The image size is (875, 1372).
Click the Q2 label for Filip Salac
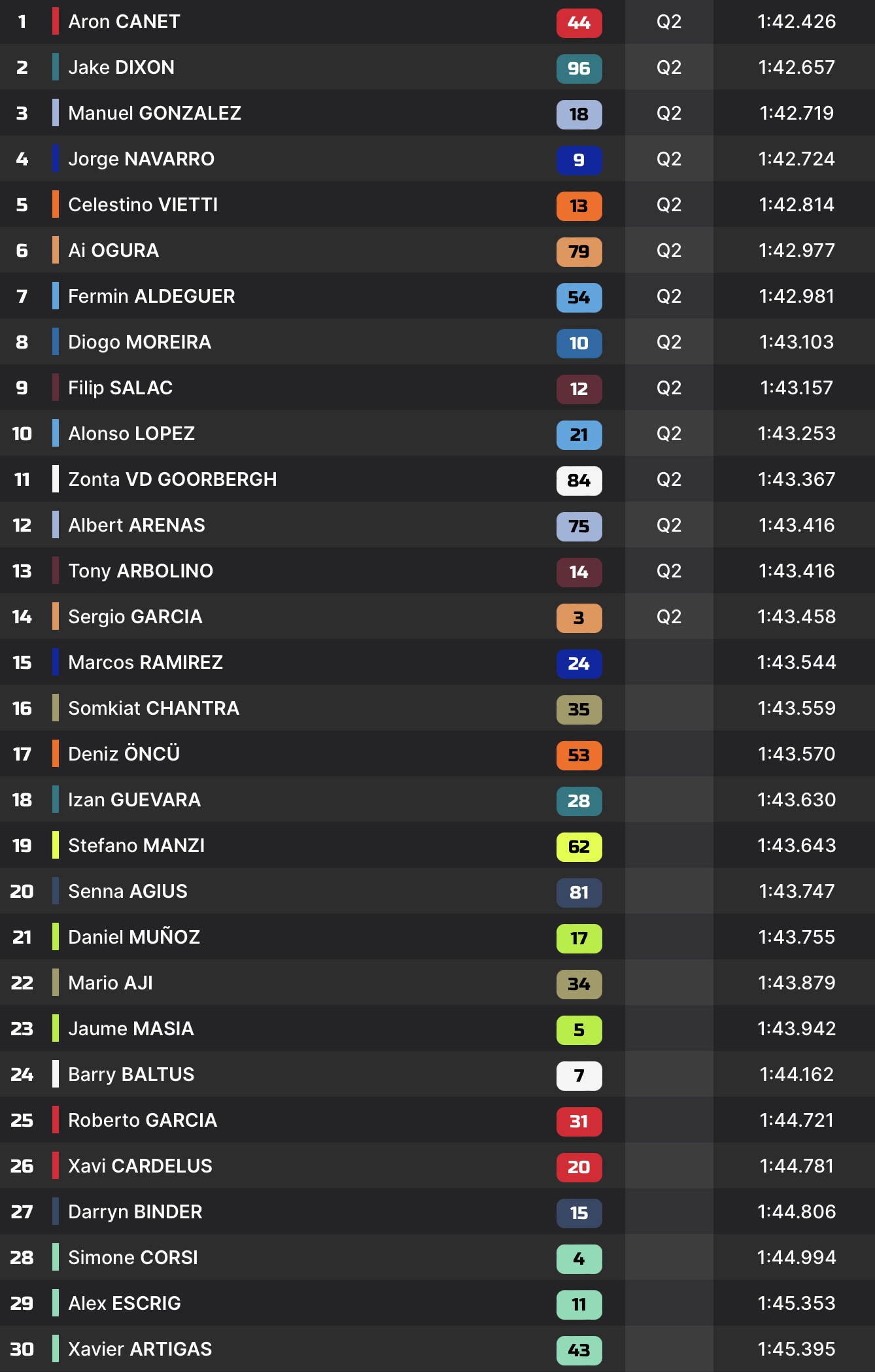coord(668,388)
